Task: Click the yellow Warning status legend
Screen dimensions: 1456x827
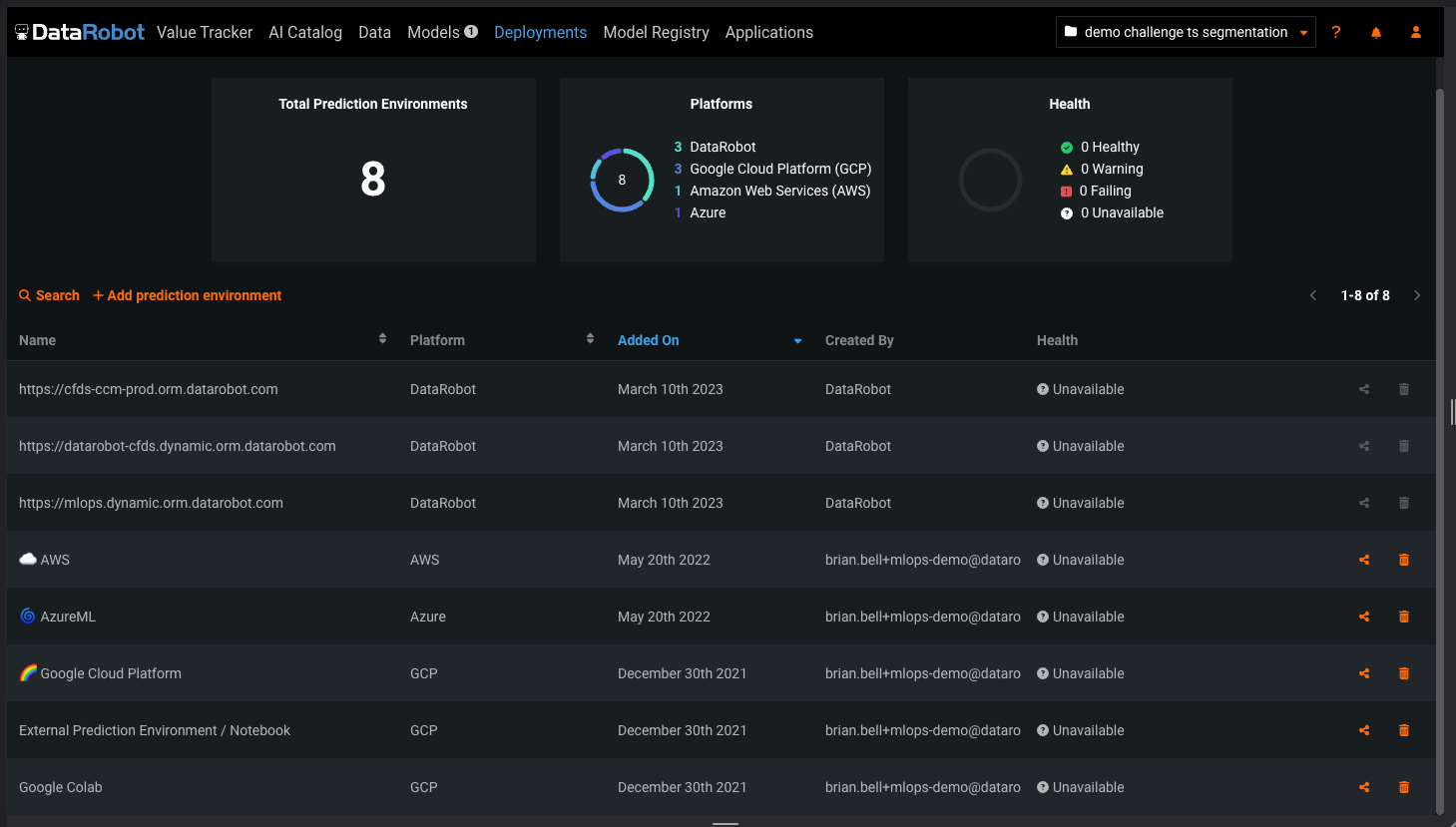Action: (x=1102, y=169)
